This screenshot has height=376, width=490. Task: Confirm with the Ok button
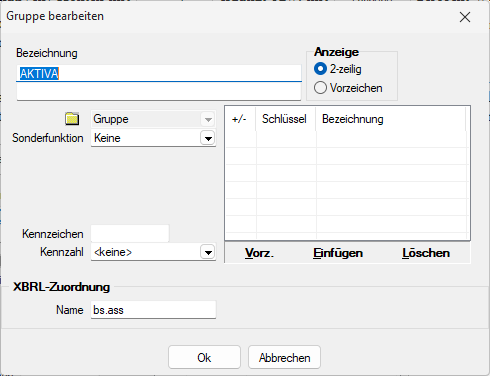[204, 357]
